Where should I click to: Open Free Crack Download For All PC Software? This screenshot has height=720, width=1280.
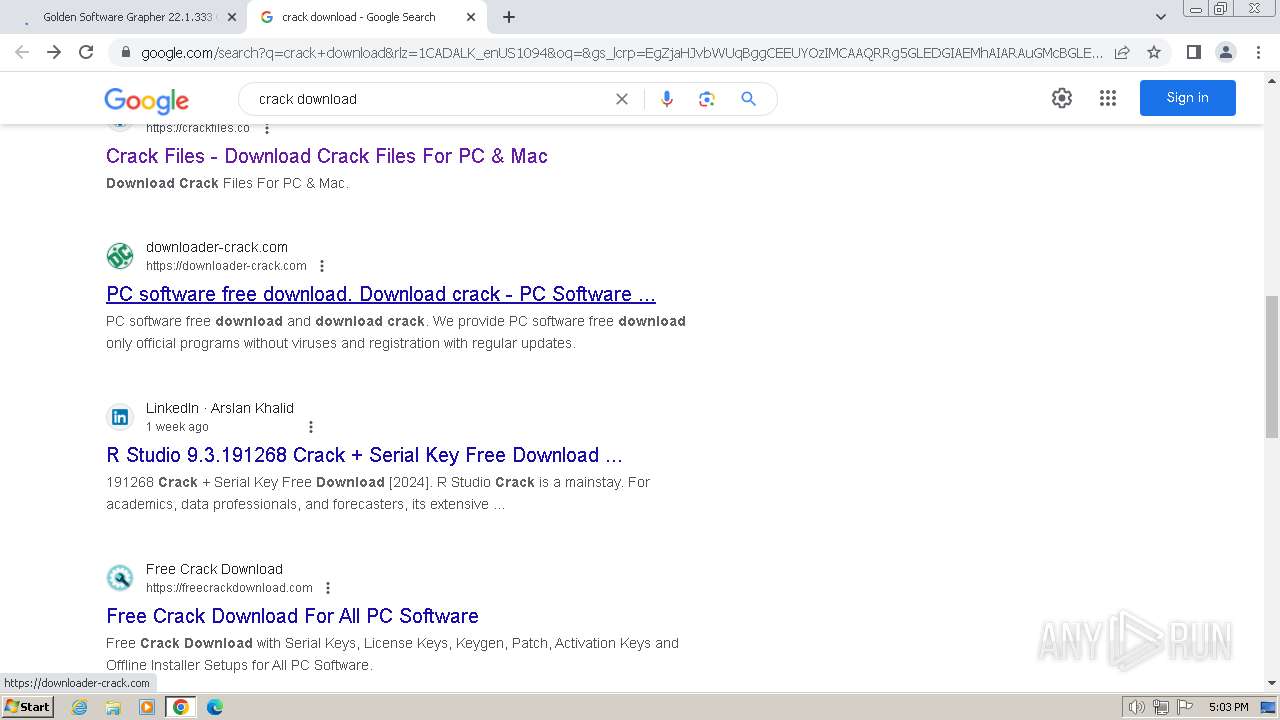292,616
